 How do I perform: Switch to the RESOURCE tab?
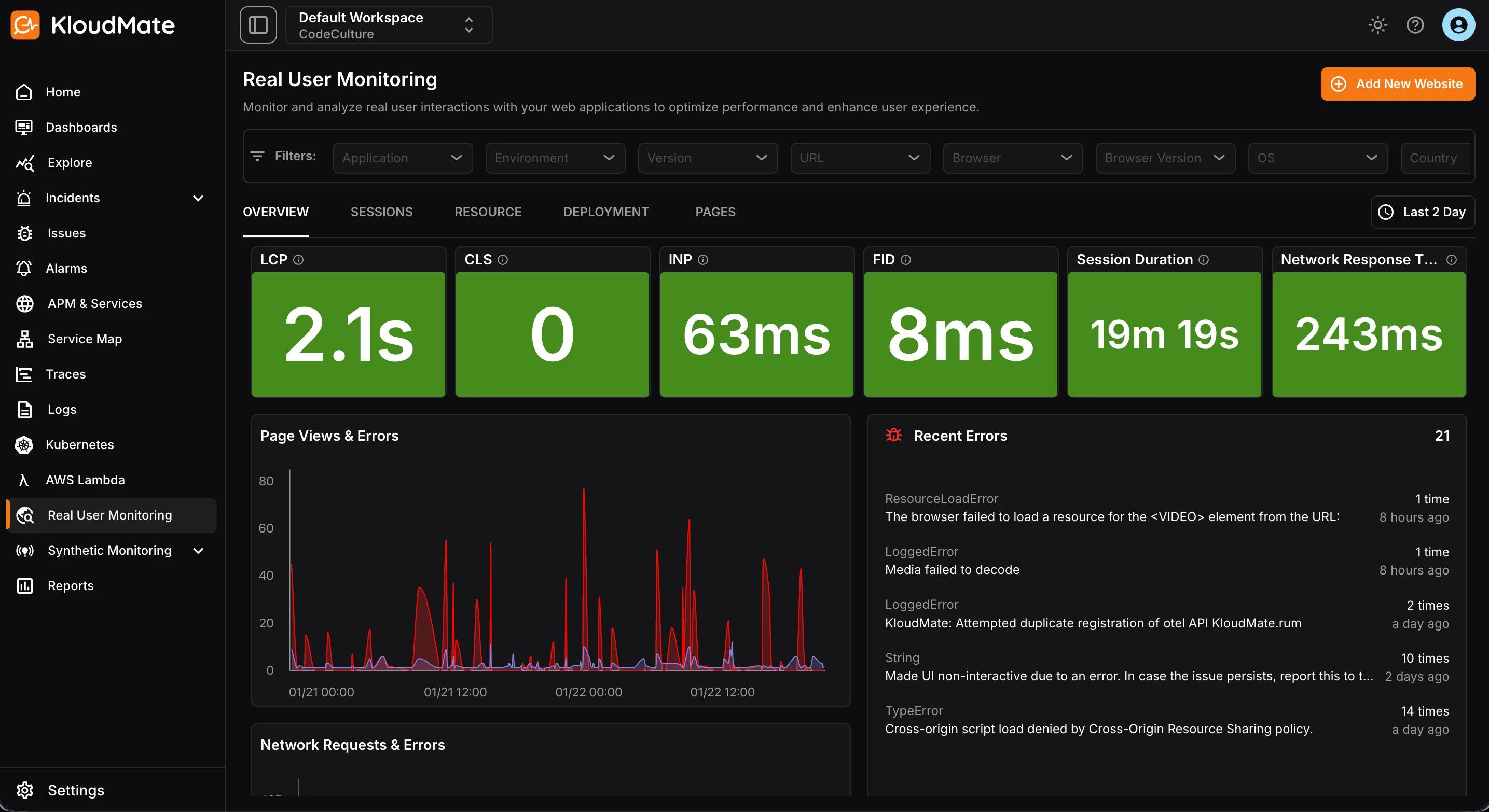point(488,212)
